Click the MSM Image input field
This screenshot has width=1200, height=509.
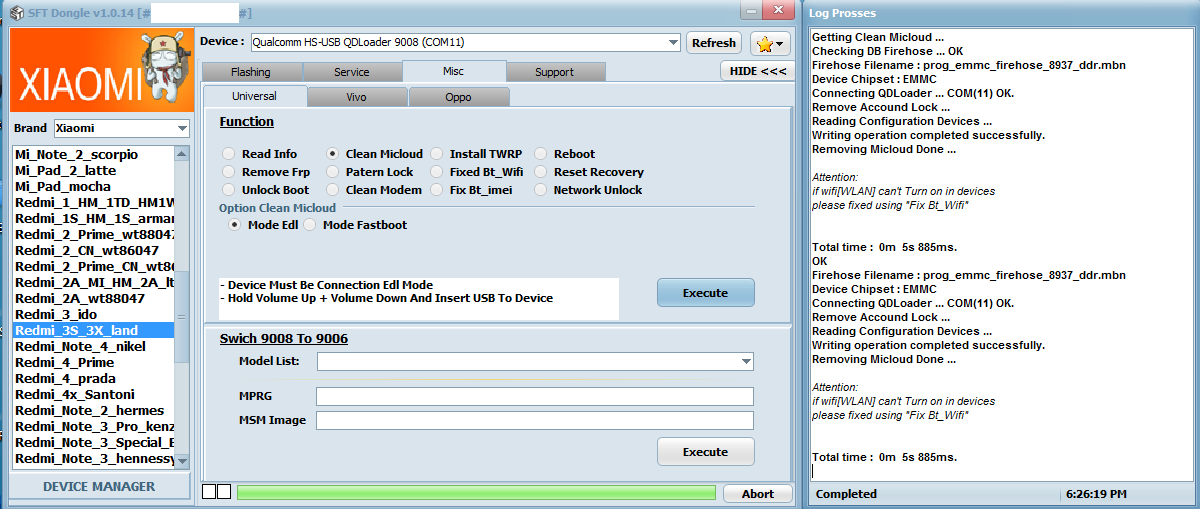click(x=535, y=420)
